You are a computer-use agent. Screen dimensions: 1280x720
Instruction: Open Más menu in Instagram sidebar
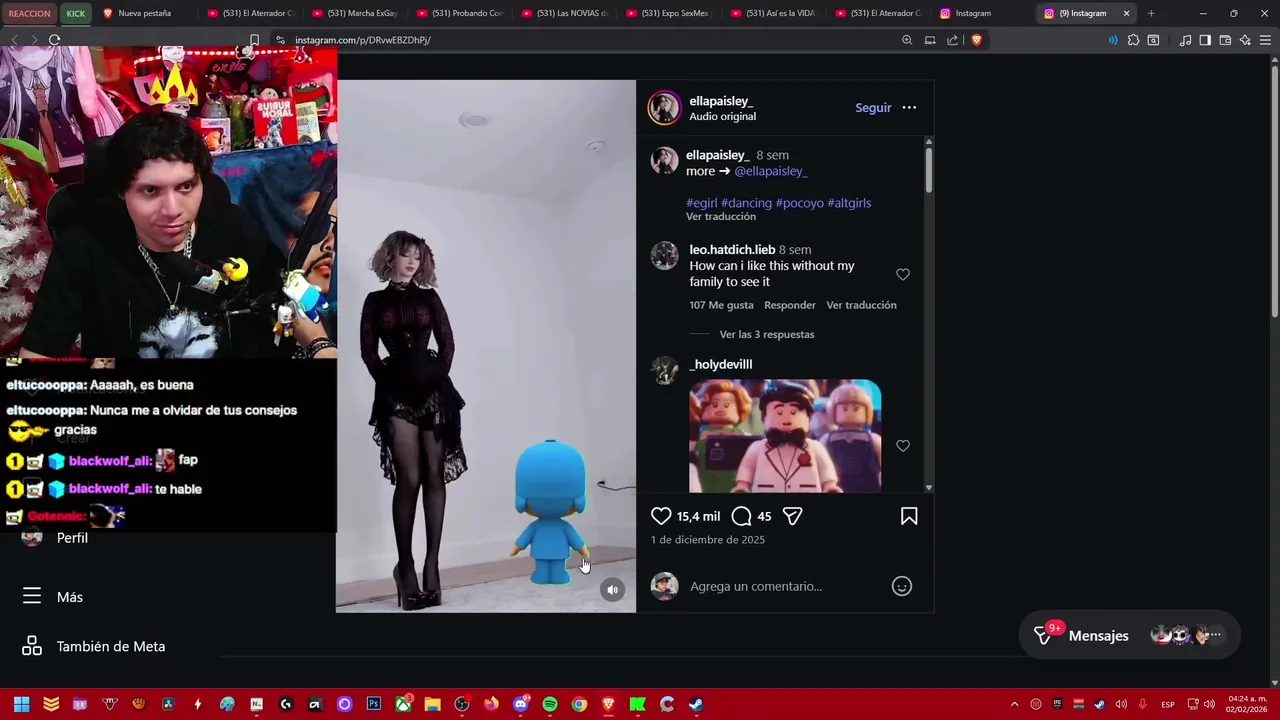(x=54, y=597)
